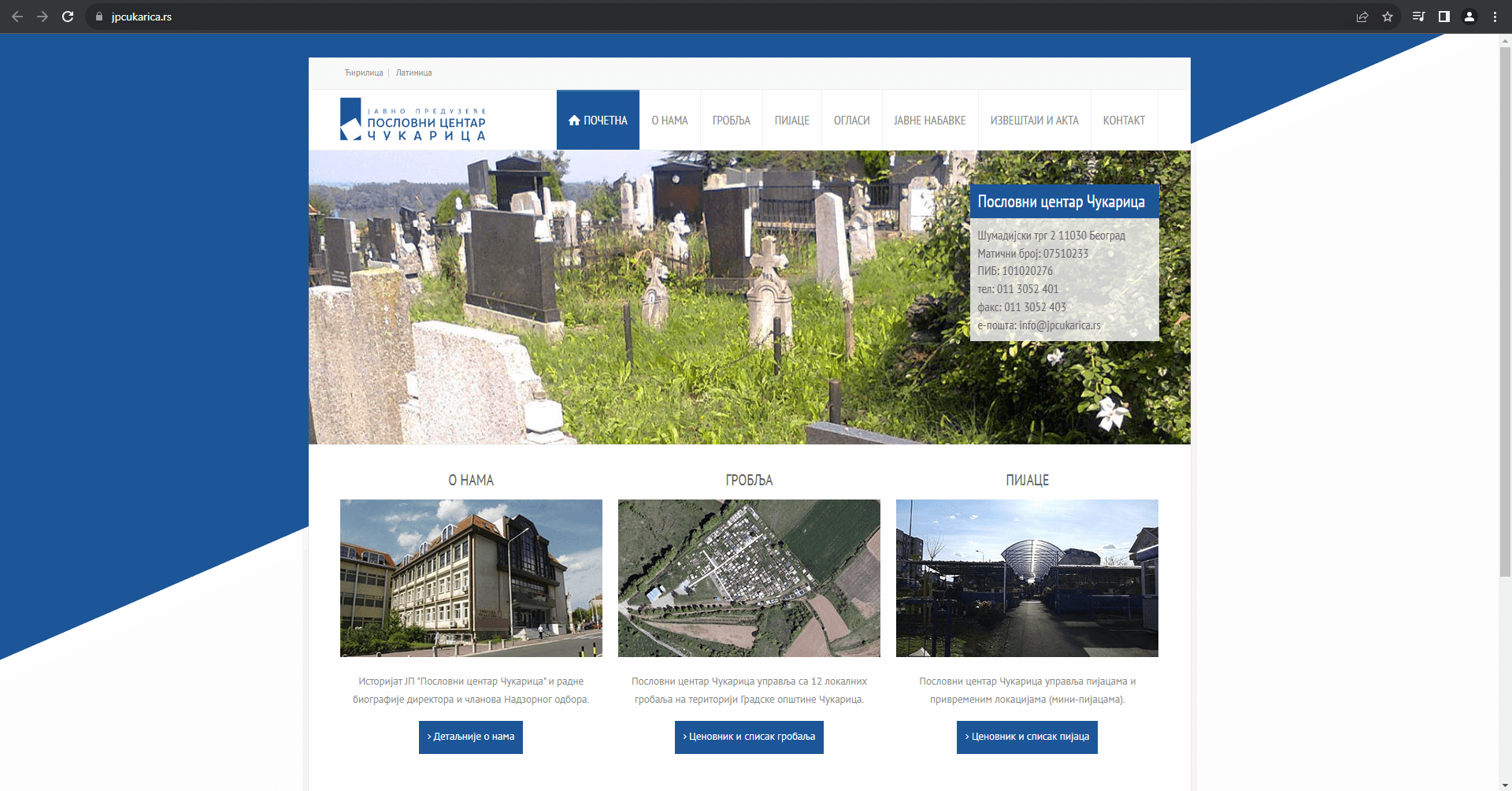
Task: Open the market photo under ПИЈАЦЕ
Action: point(1027,577)
